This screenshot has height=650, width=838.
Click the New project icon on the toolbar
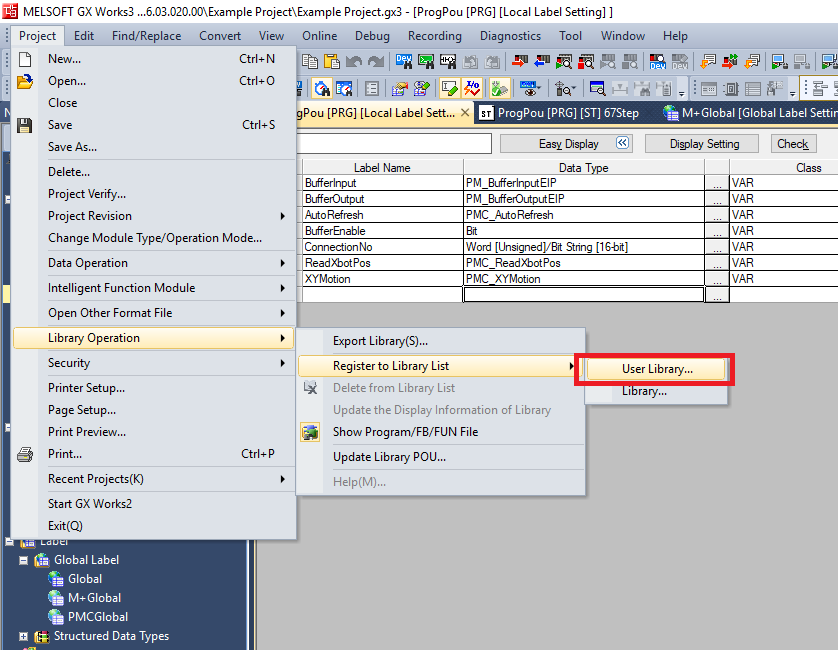click(x=22, y=58)
